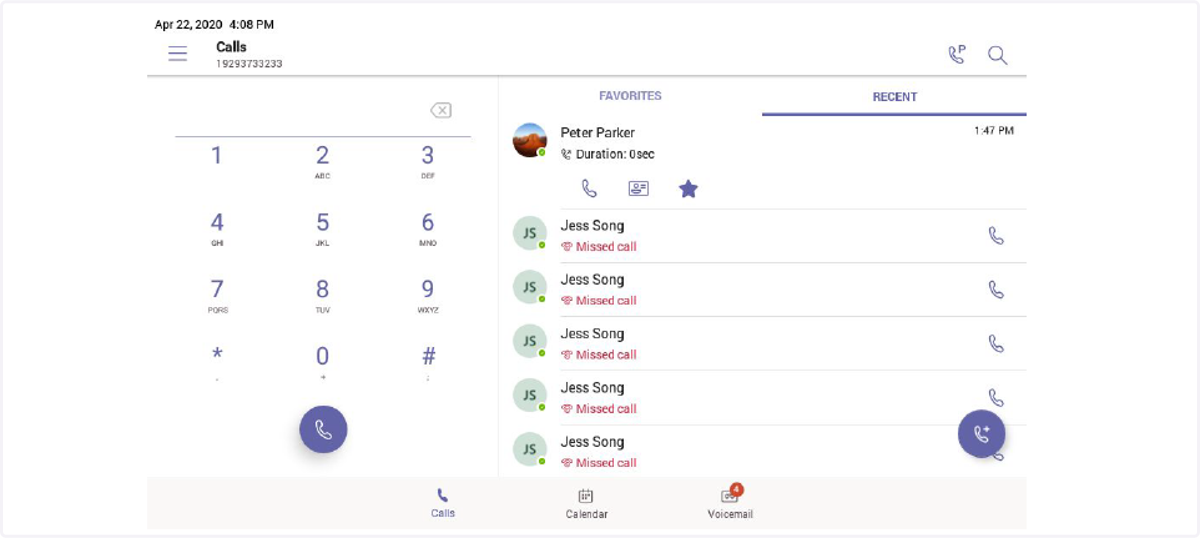Open Calls in bottom navigation
This screenshot has height=538, width=1200.
click(x=443, y=503)
